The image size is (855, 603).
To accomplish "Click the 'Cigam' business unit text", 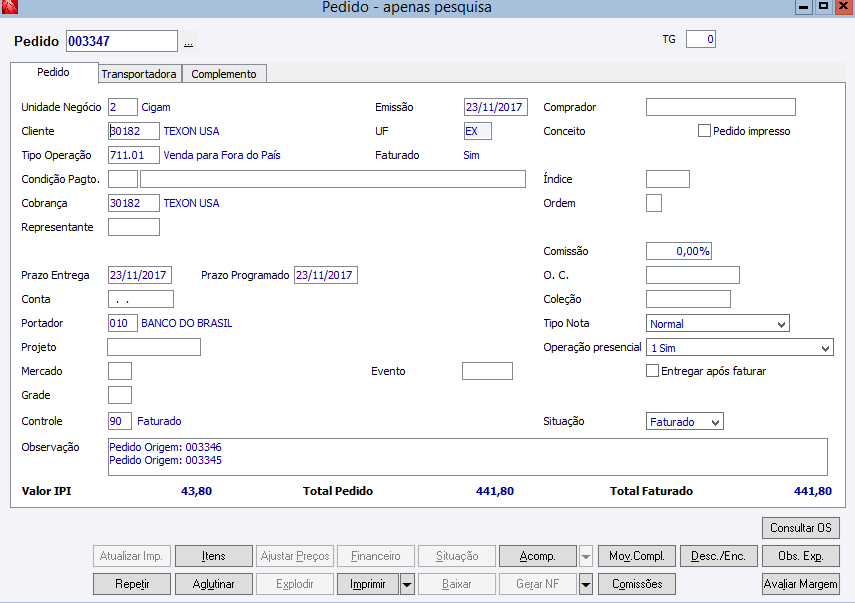I will tap(156, 107).
